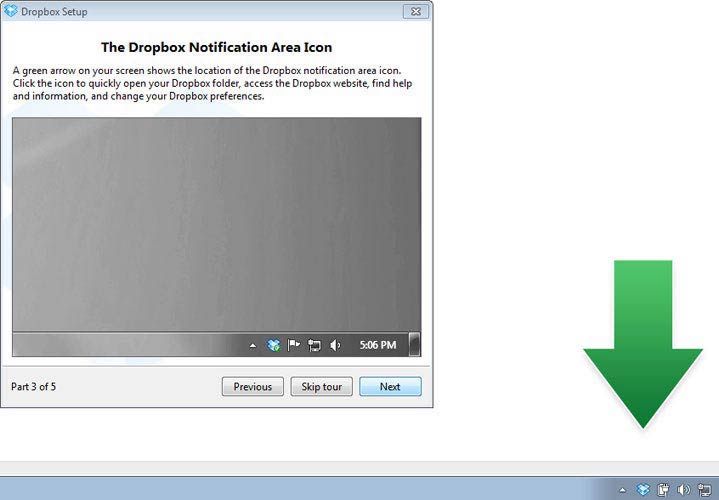Viewport: 719px width, 500px height.
Task: Close the Dropbox Setup dialog
Action: pos(416,11)
